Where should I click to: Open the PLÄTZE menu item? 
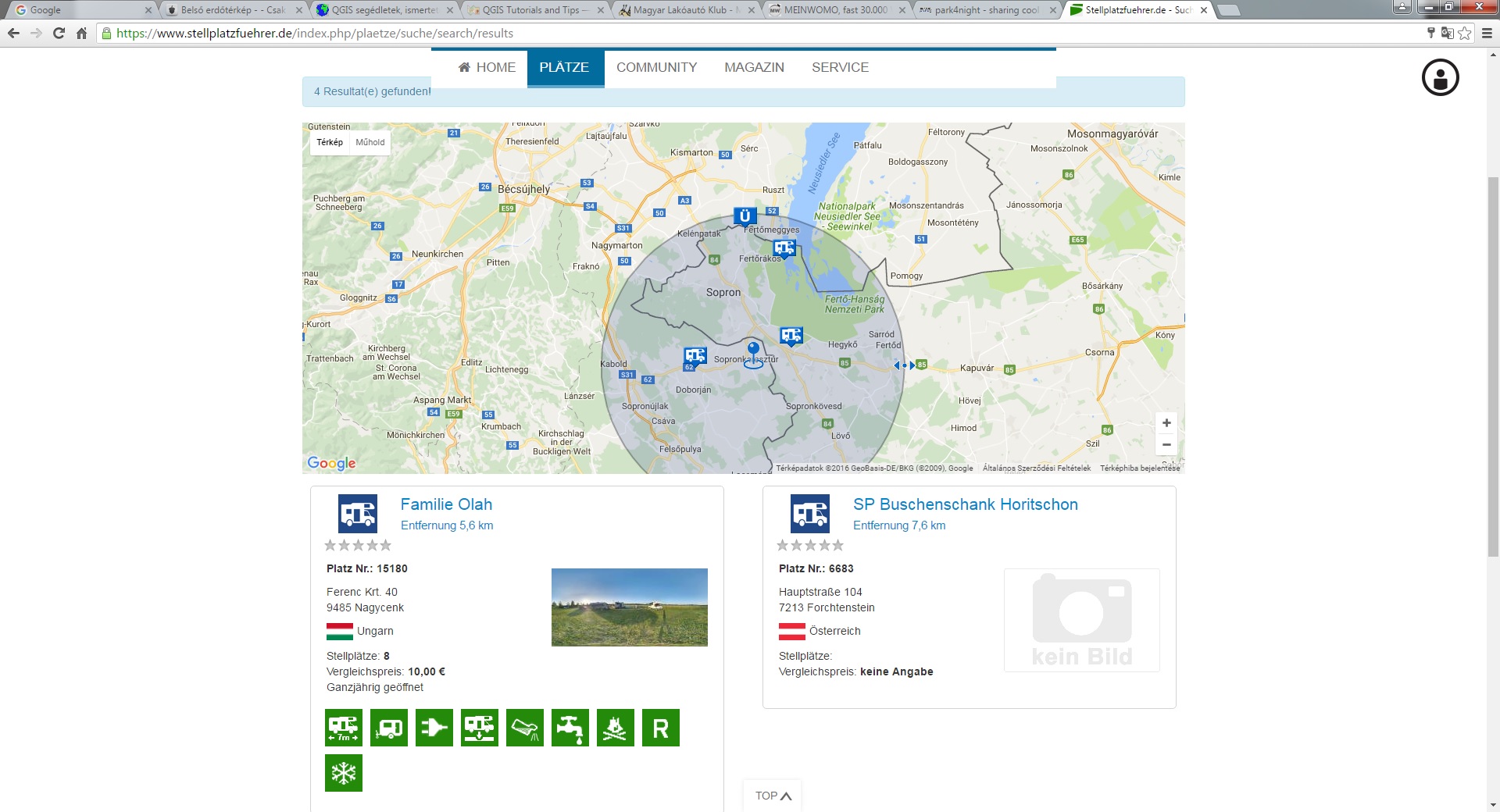564,67
